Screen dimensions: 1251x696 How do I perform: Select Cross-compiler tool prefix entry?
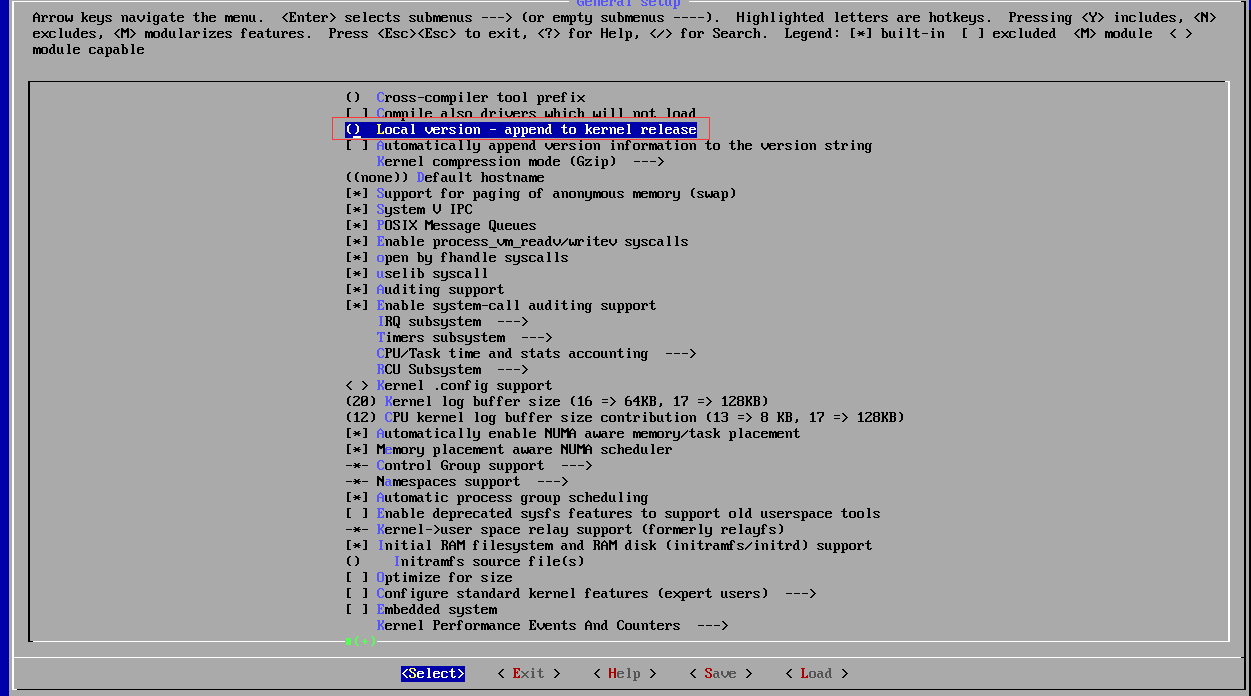point(480,98)
